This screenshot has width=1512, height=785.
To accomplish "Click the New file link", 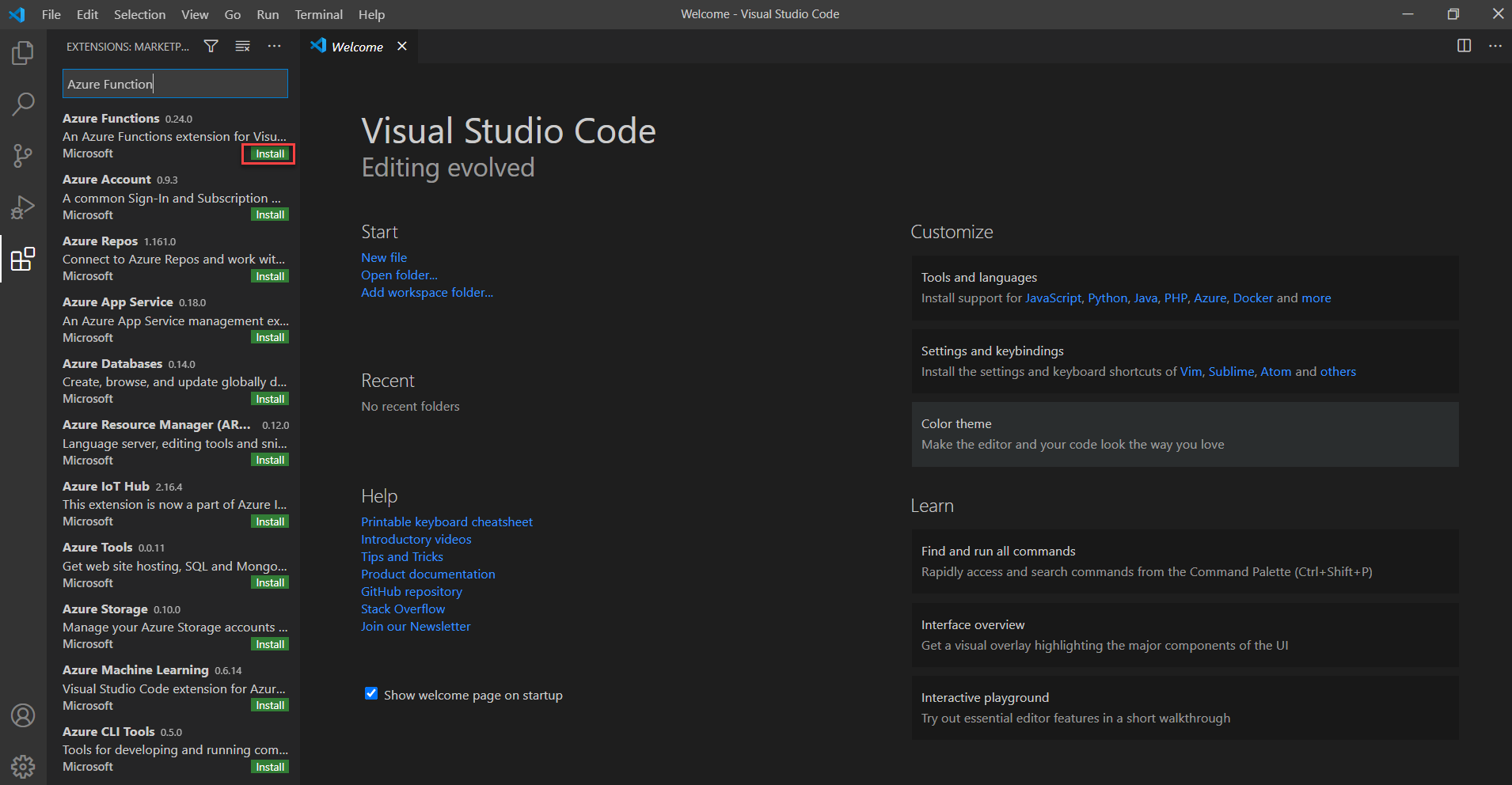I will click(384, 257).
